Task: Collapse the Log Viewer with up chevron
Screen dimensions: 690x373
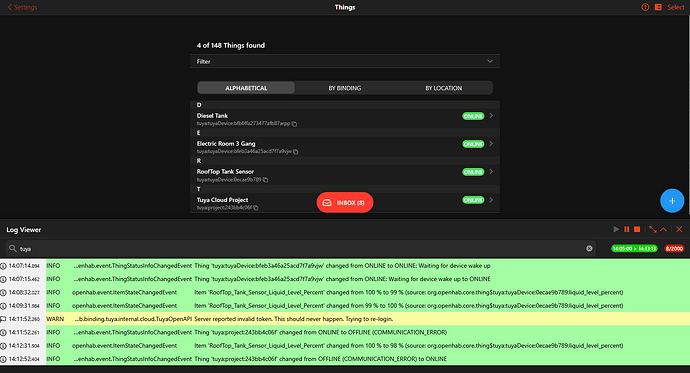Action: point(663,229)
